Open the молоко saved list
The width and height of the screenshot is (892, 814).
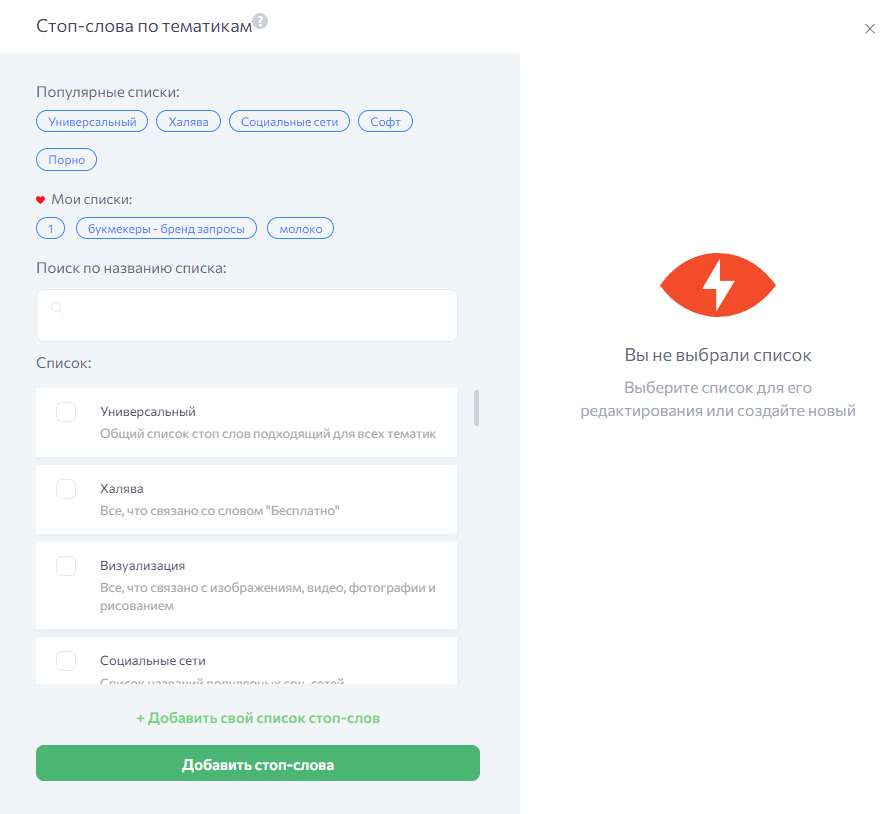coord(300,229)
